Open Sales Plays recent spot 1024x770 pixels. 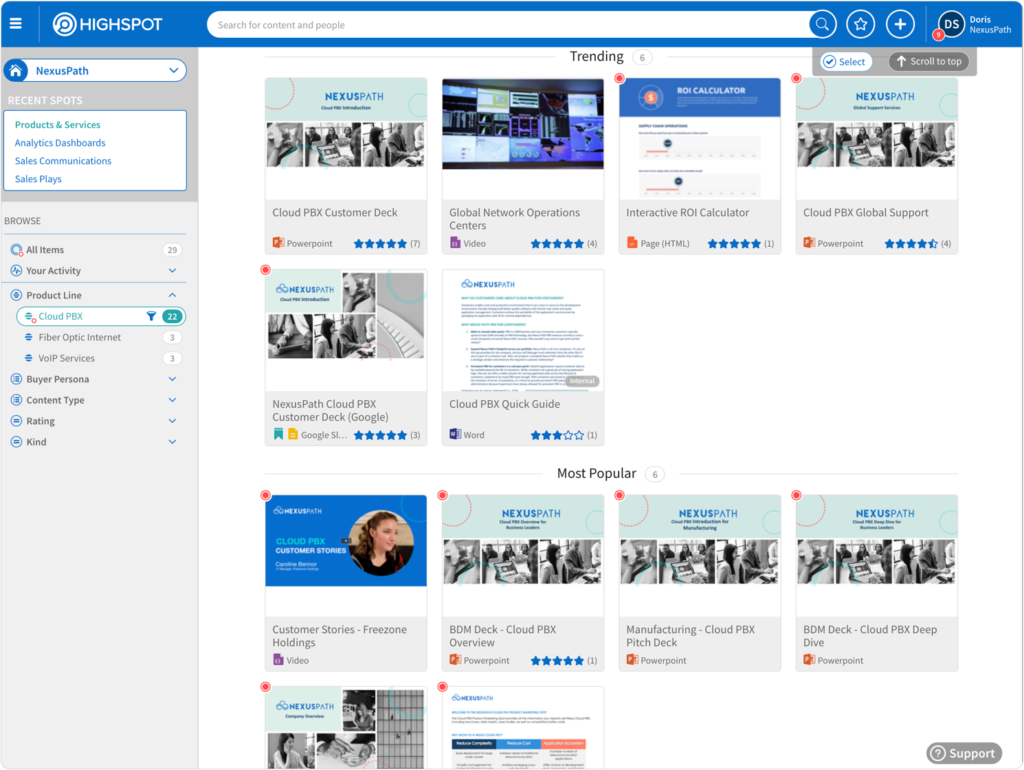(38, 179)
